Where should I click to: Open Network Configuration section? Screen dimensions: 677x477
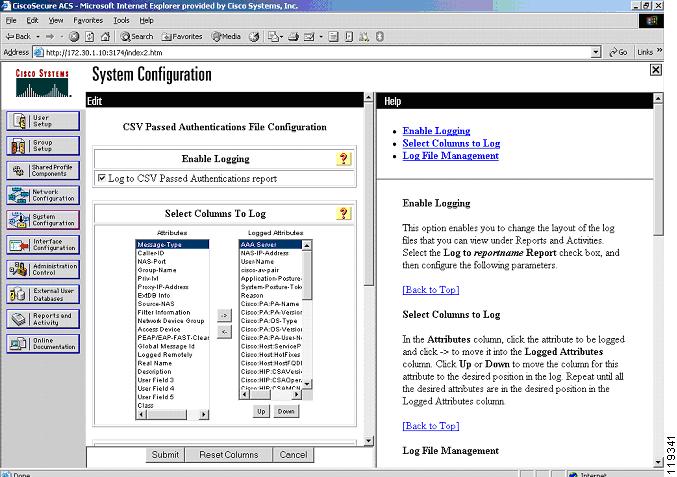tap(43, 195)
